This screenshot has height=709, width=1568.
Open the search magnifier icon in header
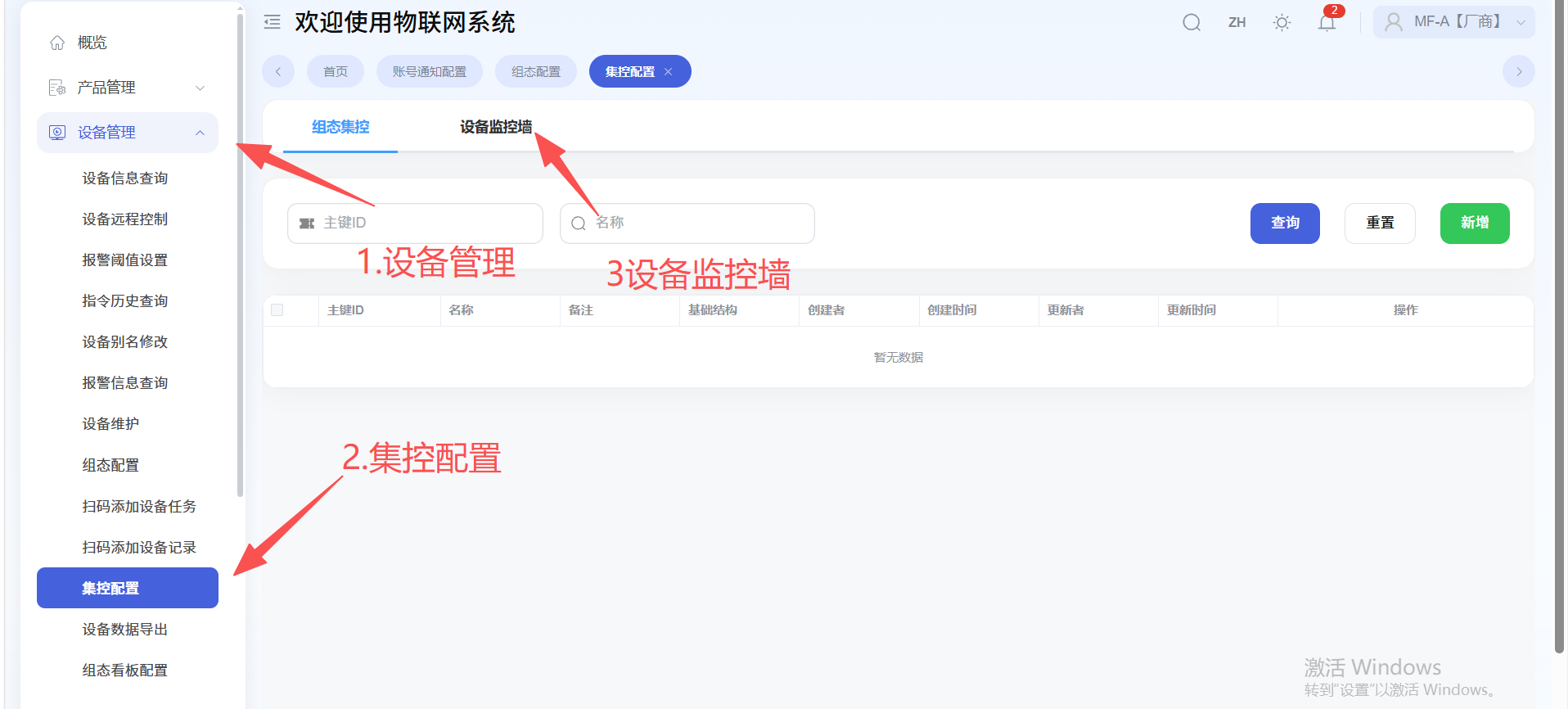1192,22
